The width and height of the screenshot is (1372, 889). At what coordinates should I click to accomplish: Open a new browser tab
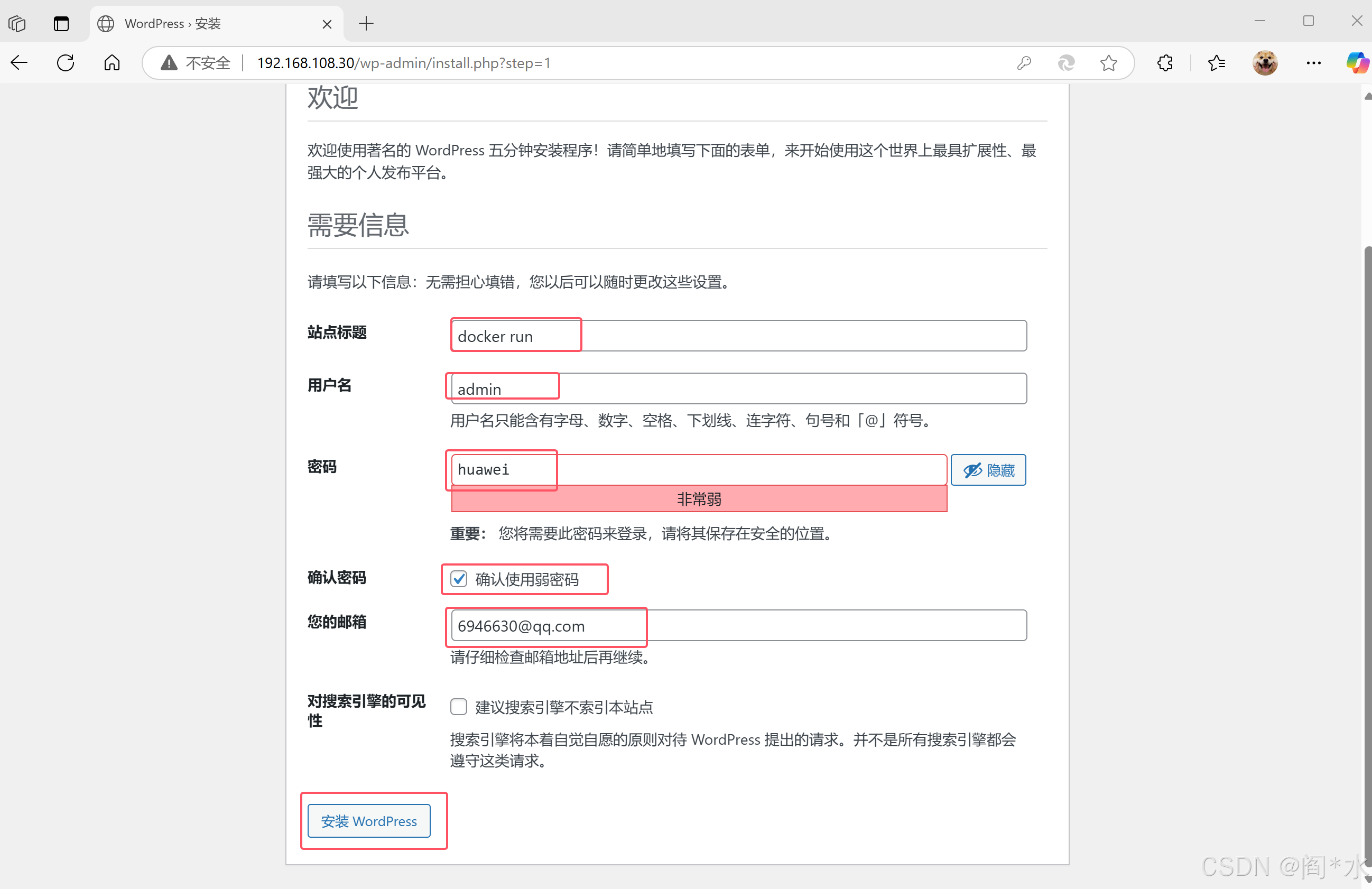tap(366, 24)
